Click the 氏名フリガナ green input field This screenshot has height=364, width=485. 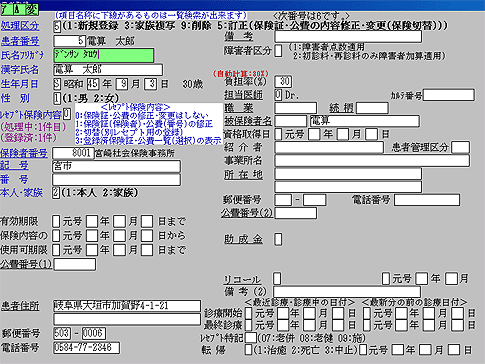[x=104, y=55]
